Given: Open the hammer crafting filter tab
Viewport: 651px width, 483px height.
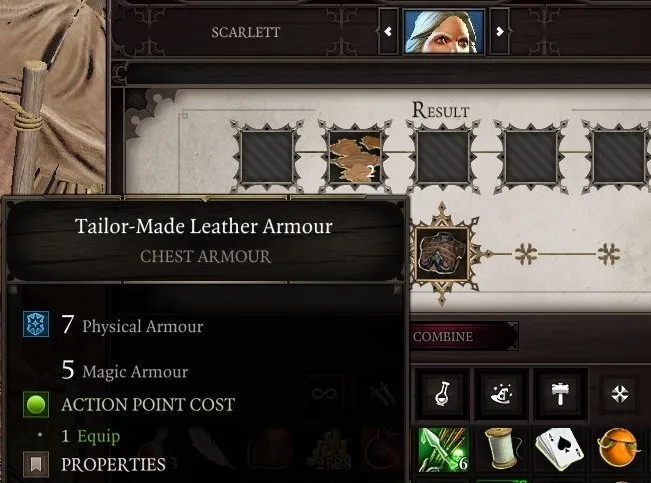Looking at the screenshot, I should coord(560,394).
